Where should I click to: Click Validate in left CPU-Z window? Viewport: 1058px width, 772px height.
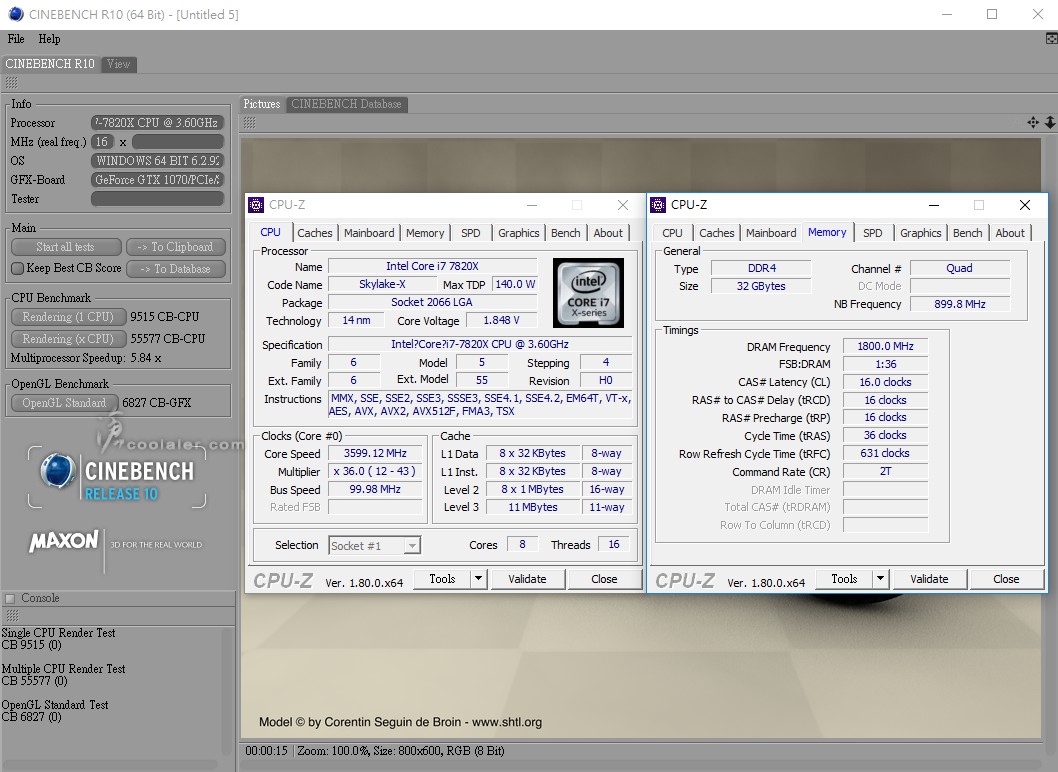coord(528,579)
